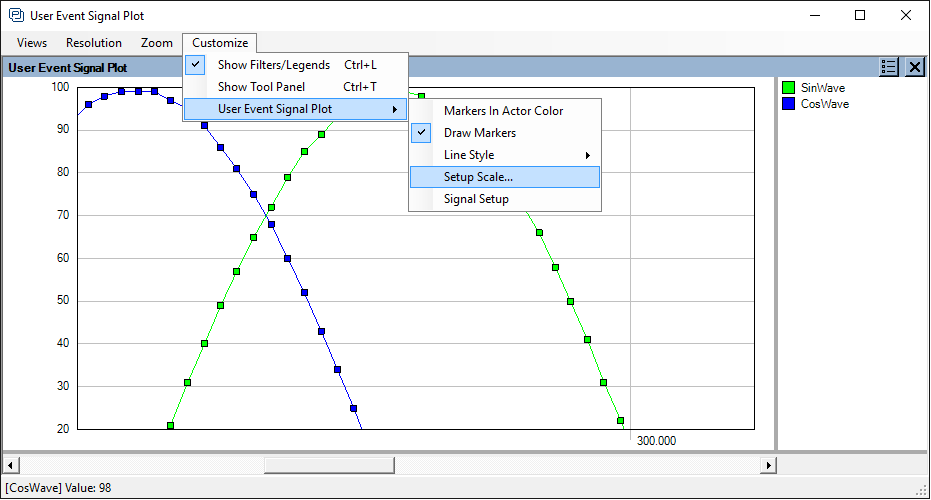931x500 pixels.
Task: Choose Setup Scale... menu item
Action: (505, 177)
